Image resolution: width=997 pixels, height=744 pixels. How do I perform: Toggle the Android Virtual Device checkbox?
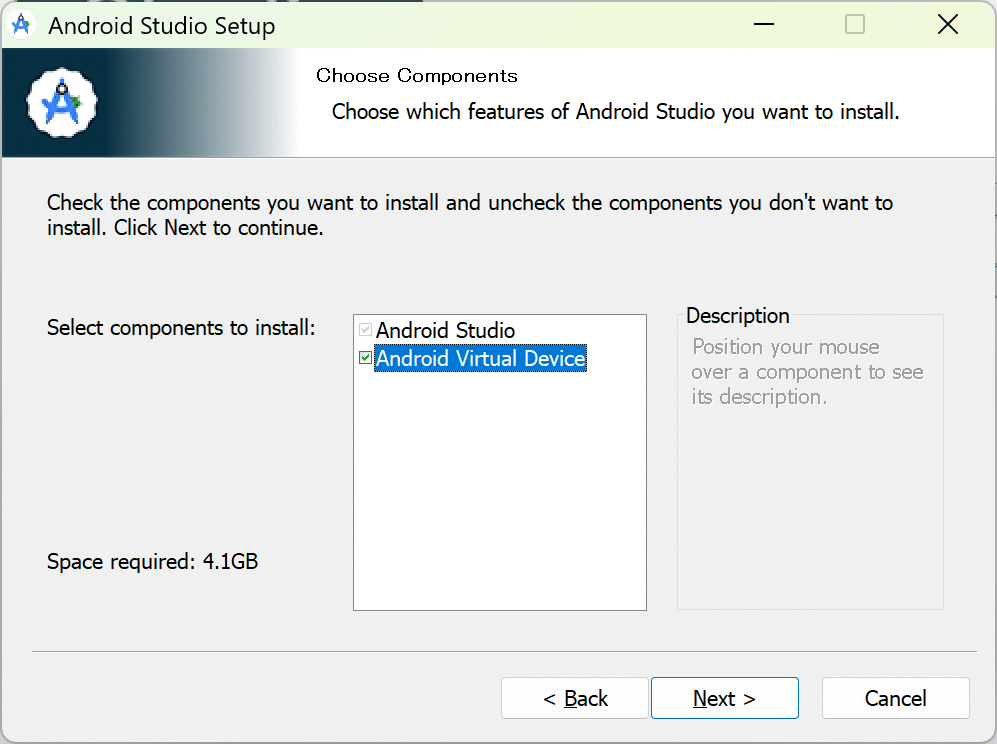point(365,358)
